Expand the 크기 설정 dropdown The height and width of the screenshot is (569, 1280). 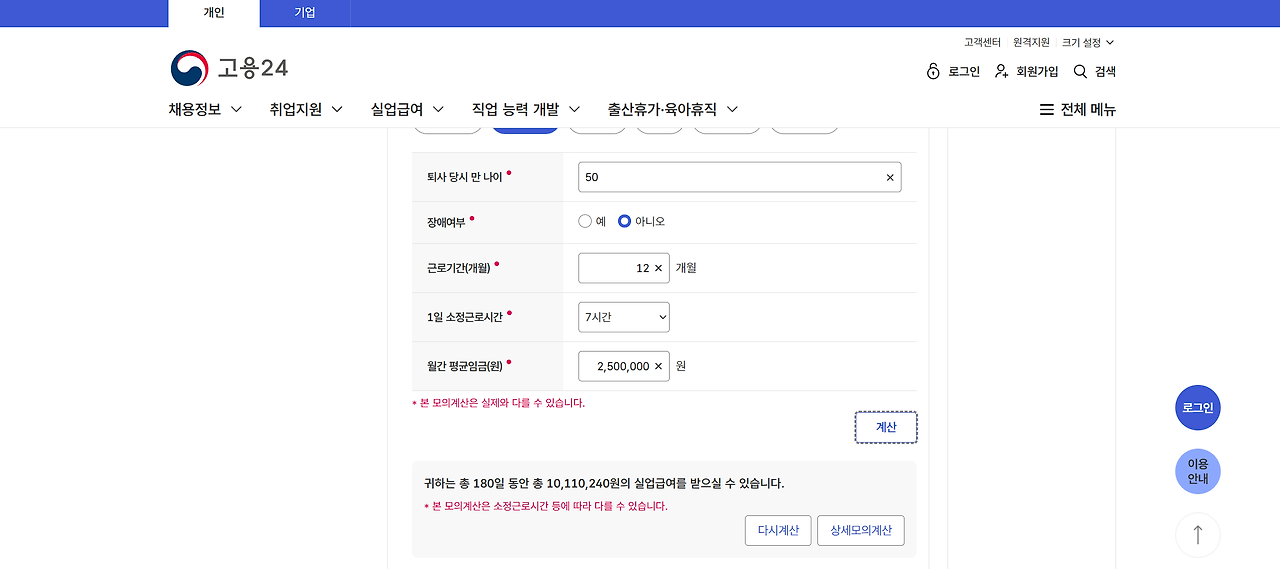point(1088,43)
